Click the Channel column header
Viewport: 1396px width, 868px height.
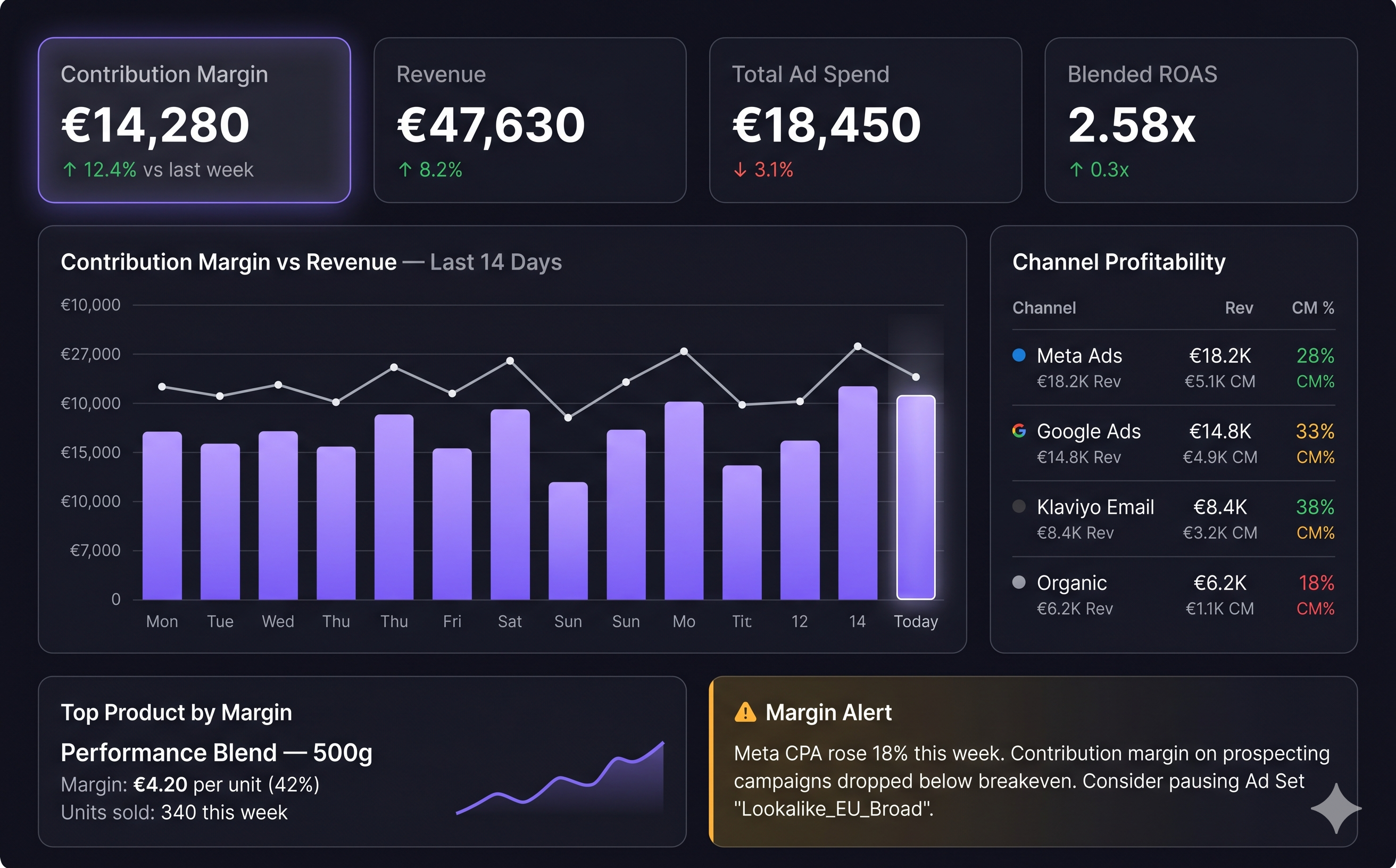click(1044, 308)
